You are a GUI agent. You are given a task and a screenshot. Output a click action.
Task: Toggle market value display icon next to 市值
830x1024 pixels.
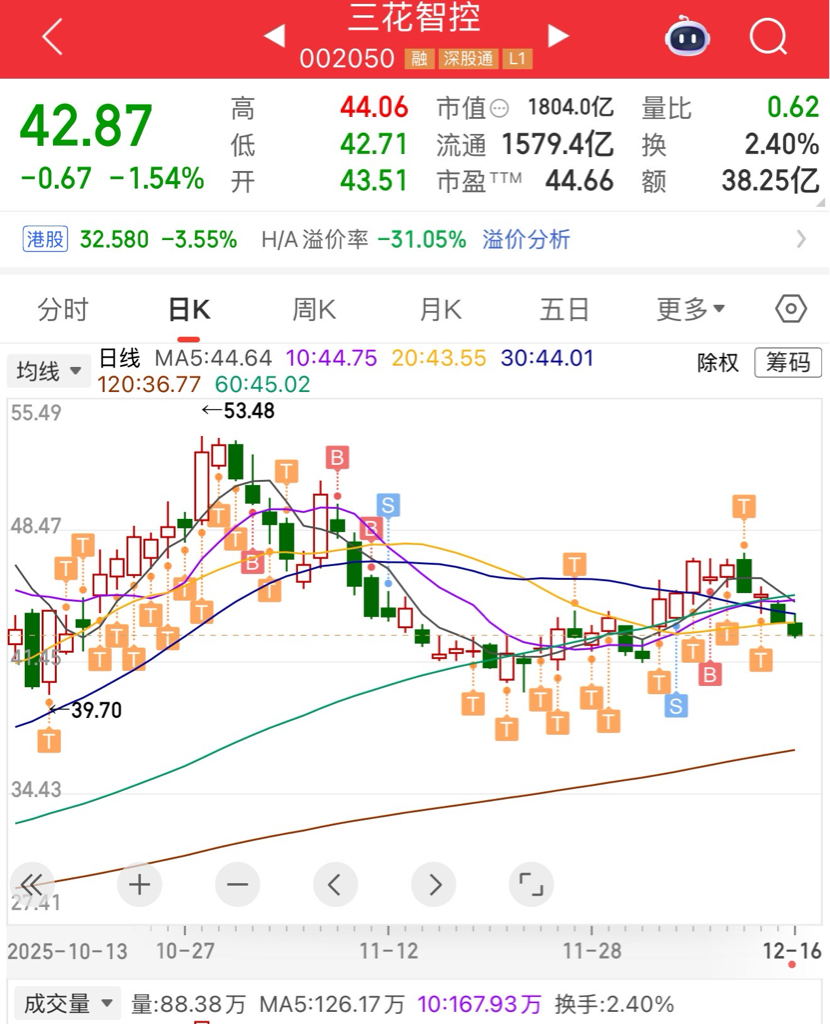[499, 108]
